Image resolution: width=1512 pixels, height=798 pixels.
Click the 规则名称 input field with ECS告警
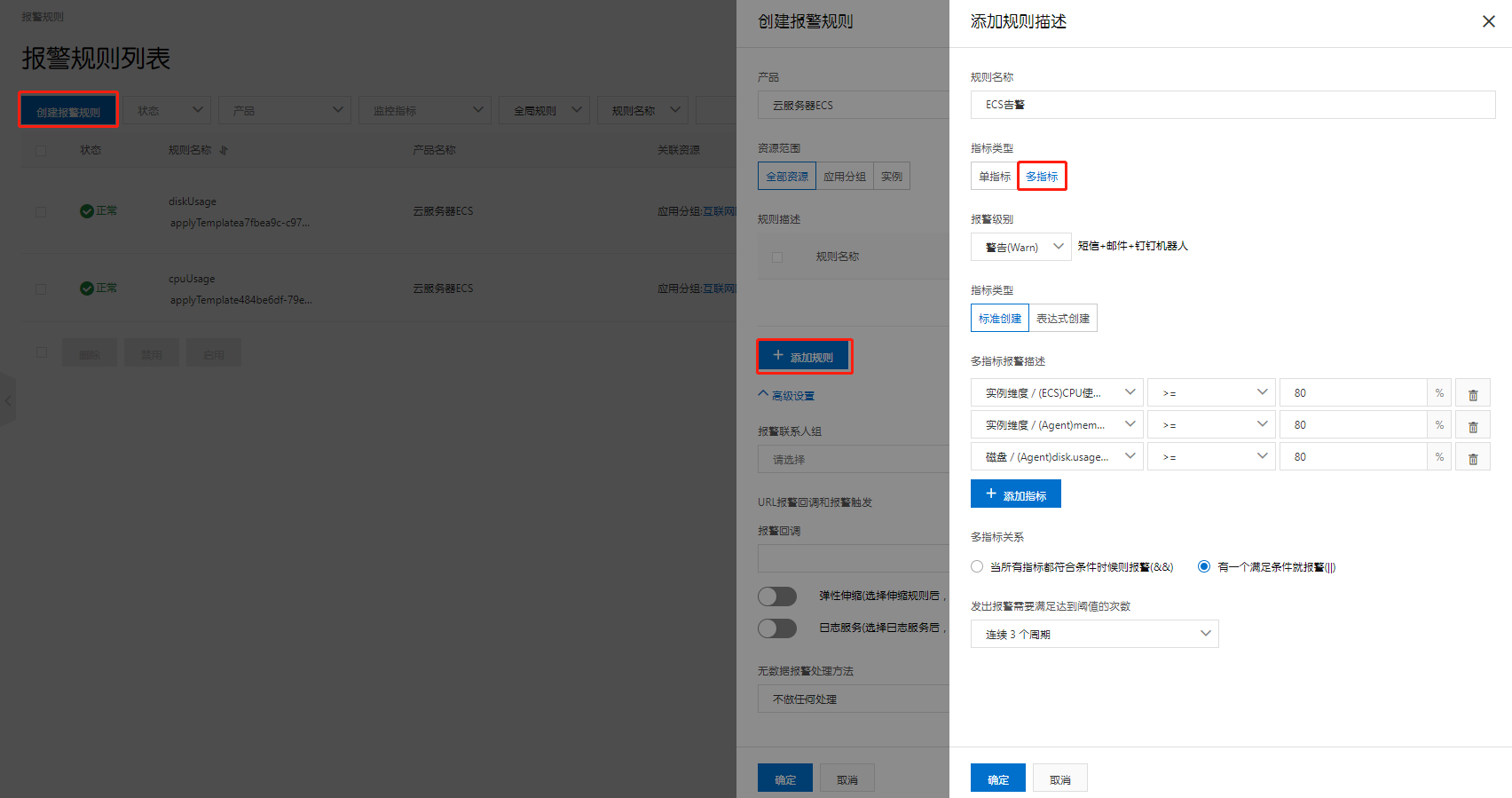(1232, 105)
